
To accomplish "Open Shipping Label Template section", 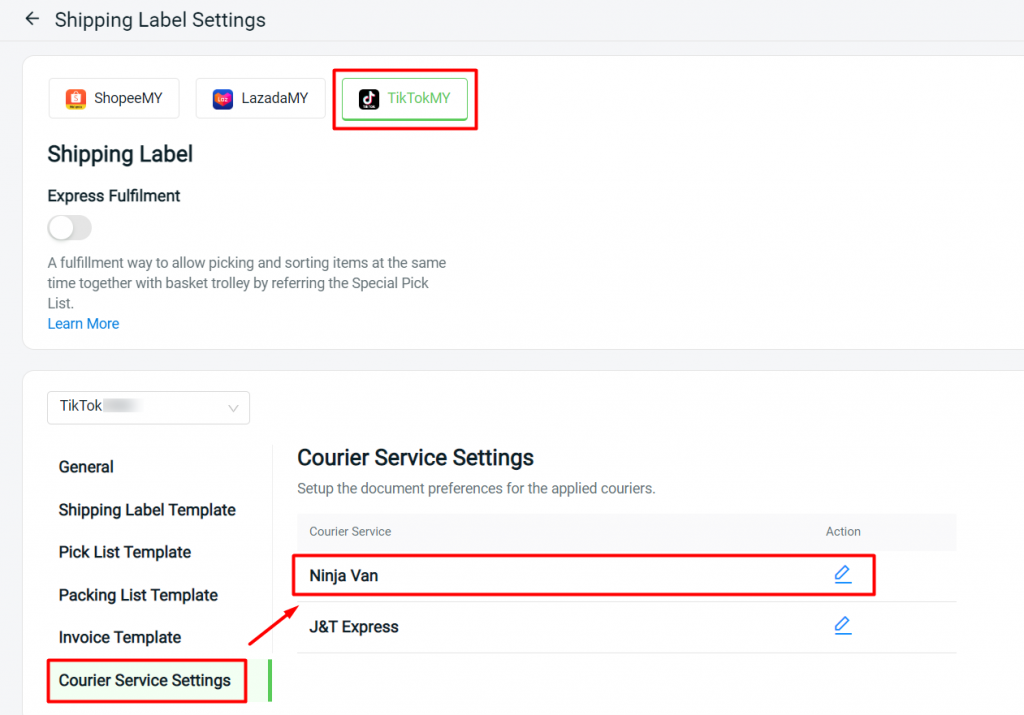I will pos(147,510).
